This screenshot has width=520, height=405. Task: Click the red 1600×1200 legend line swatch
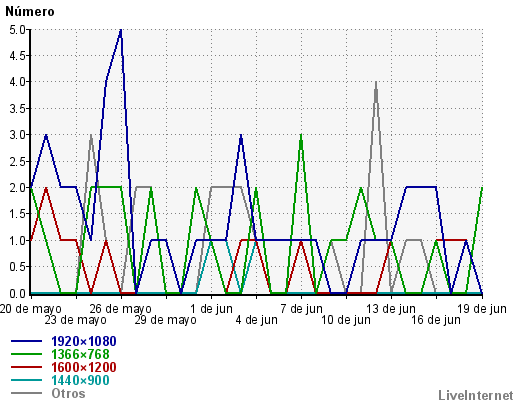point(27,367)
